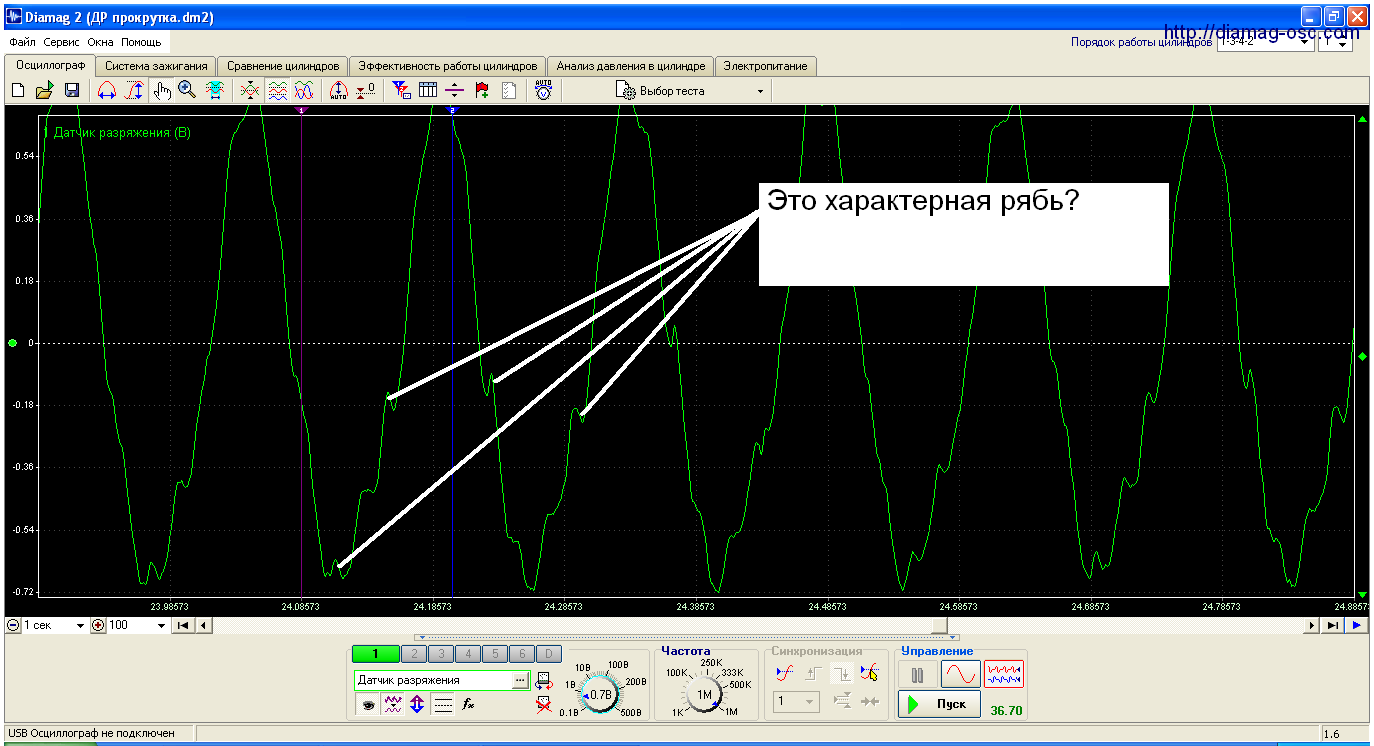The width and height of the screenshot is (1374, 746).
Task: Open the cylinder firing order dropdown
Action: pos(1264,43)
